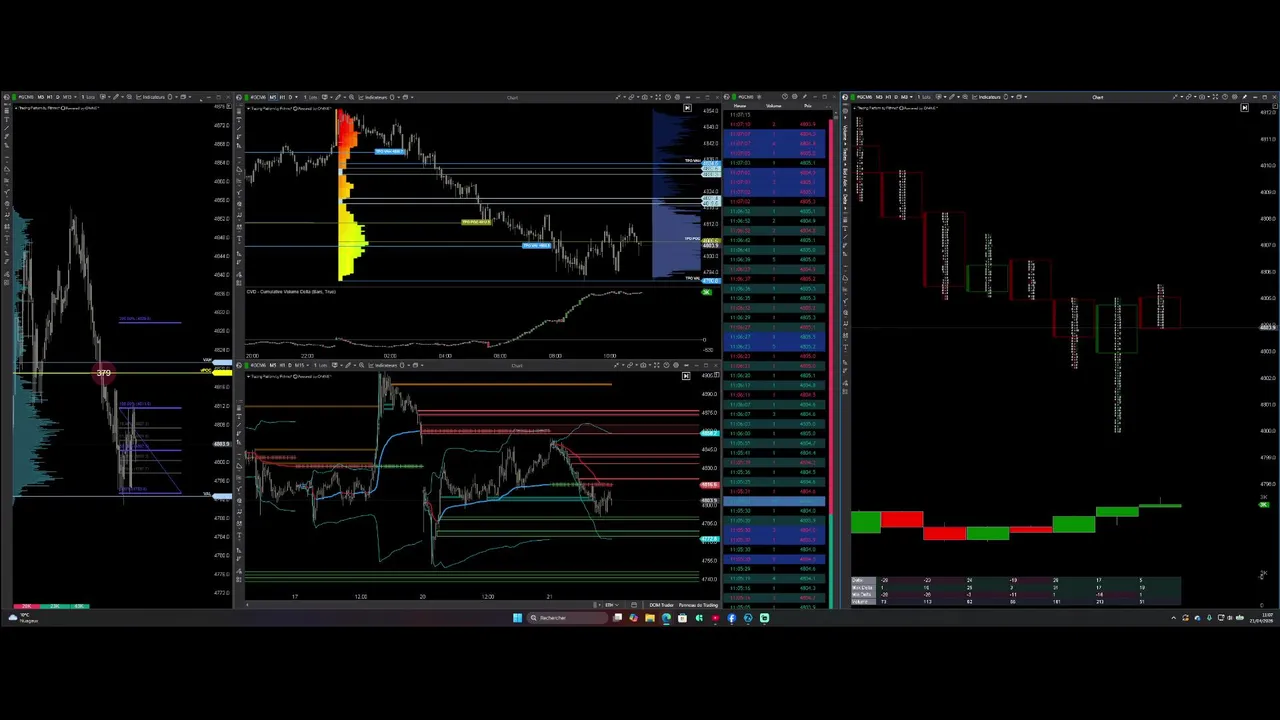This screenshot has height=720, width=1280.
Task: Click 1 Lots field in right chart
Action: coord(924,97)
